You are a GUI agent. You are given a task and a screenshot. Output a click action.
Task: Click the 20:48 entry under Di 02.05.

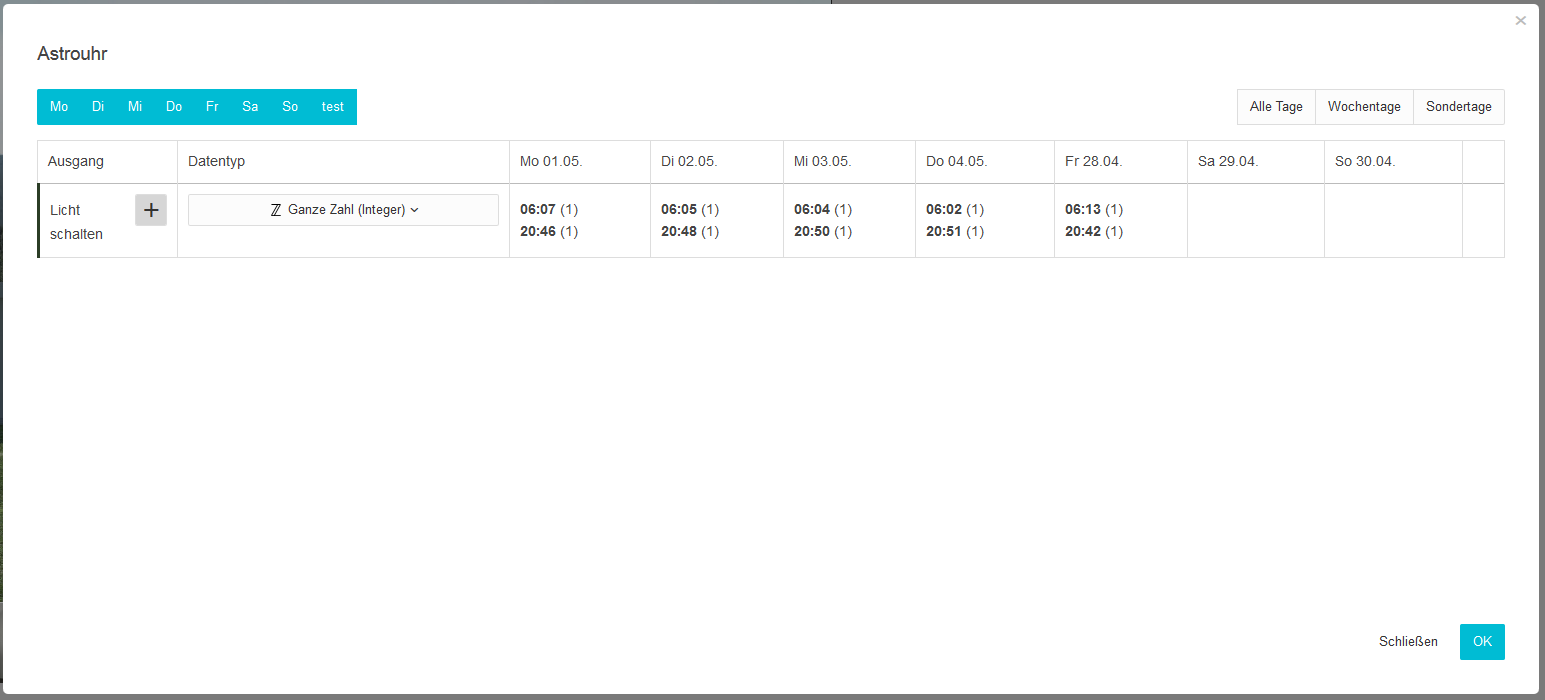pos(679,232)
